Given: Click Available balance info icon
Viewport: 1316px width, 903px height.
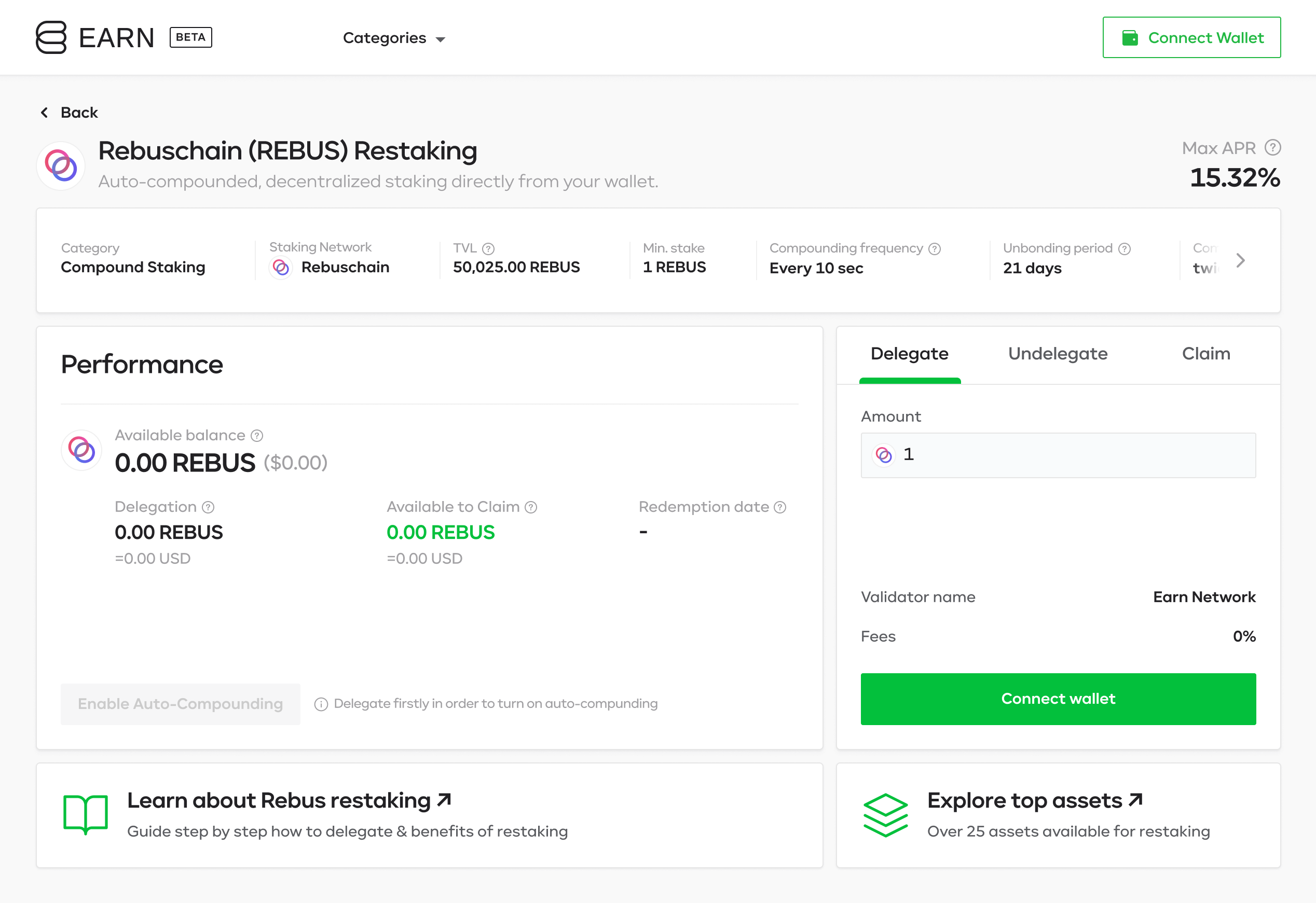Looking at the screenshot, I should pyautogui.click(x=257, y=435).
